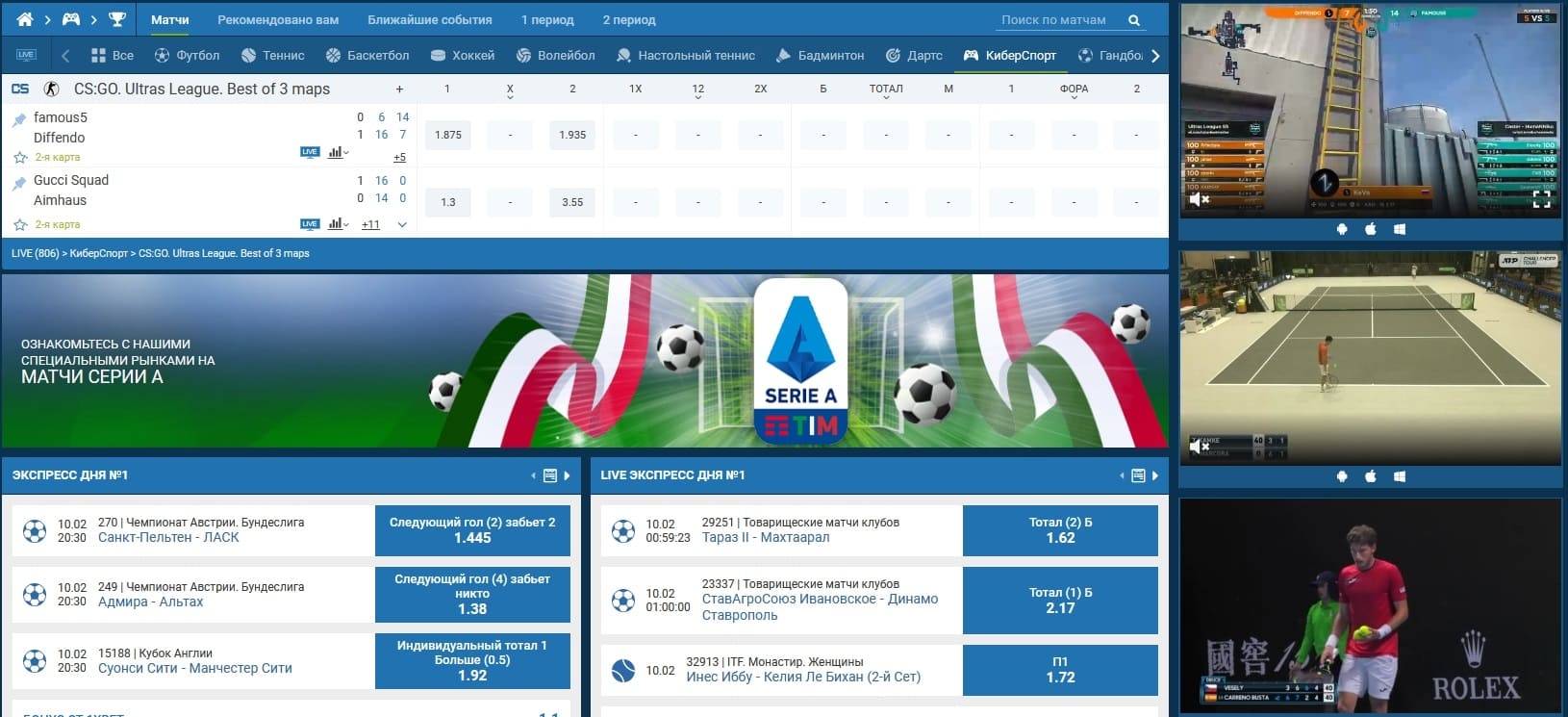
Task: Go to the home page icon
Action: (x=25, y=19)
